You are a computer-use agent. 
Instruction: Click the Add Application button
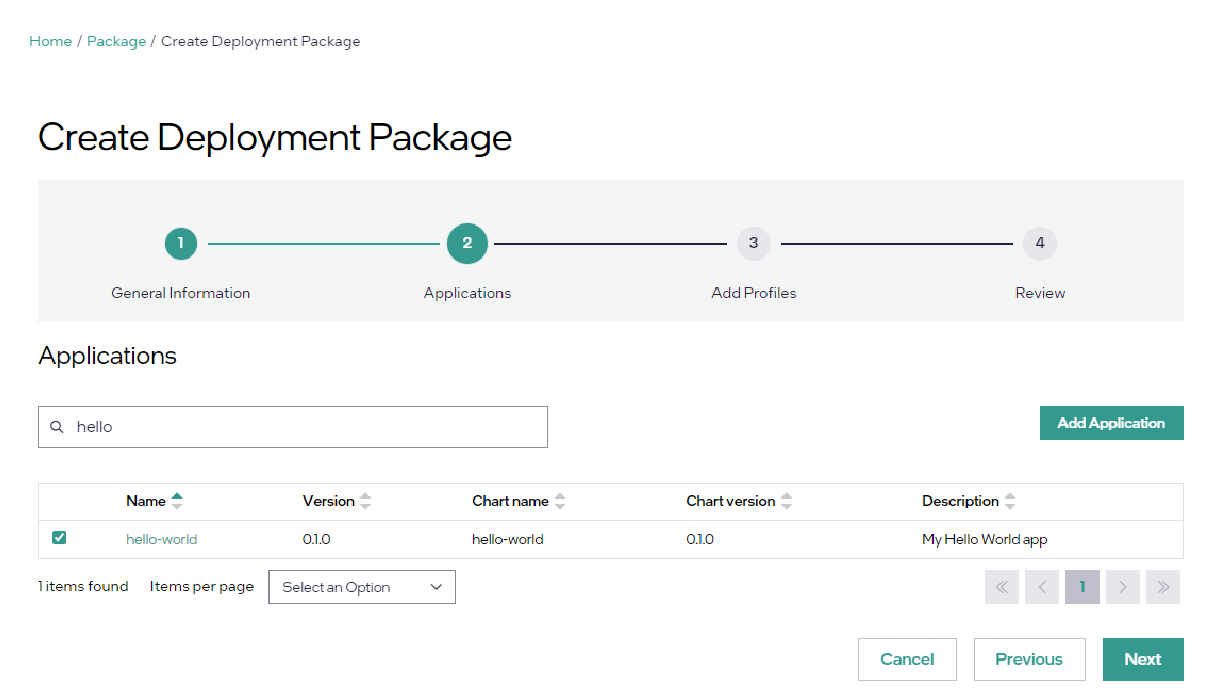pyautogui.click(x=1111, y=423)
